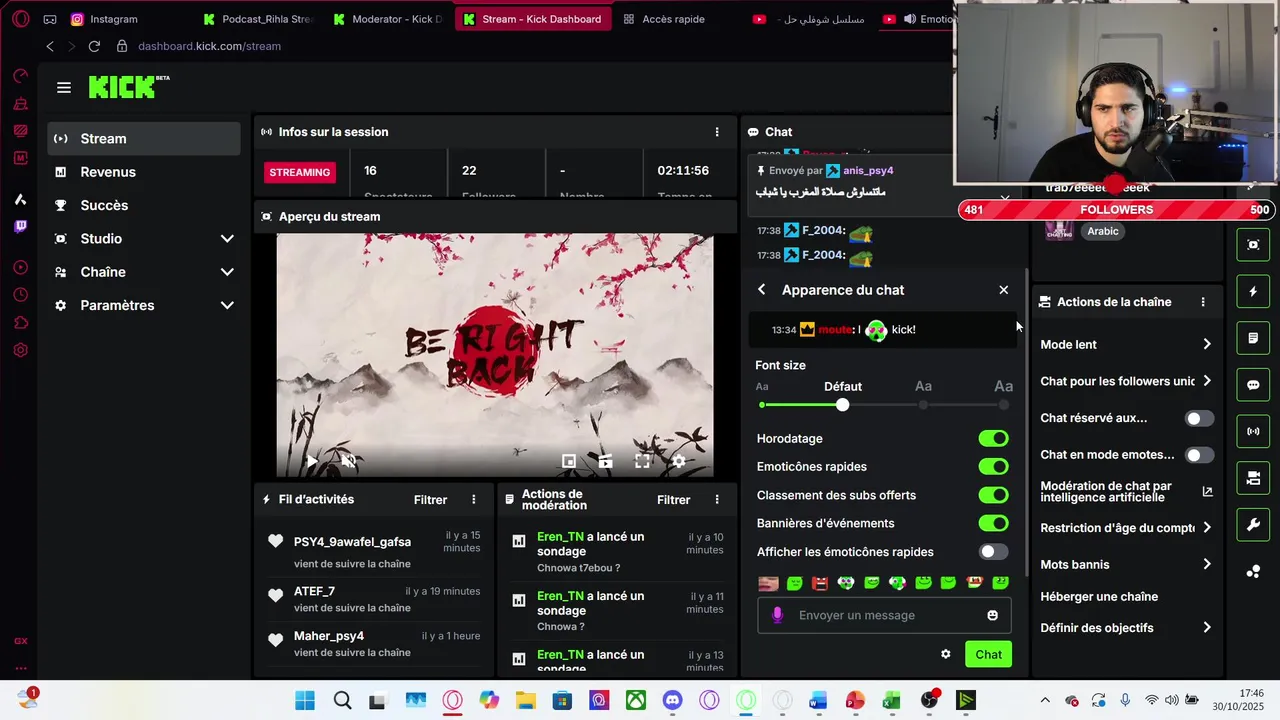This screenshot has width=1280, height=720.
Task: Open Discord from the taskbar
Action: [672, 701]
